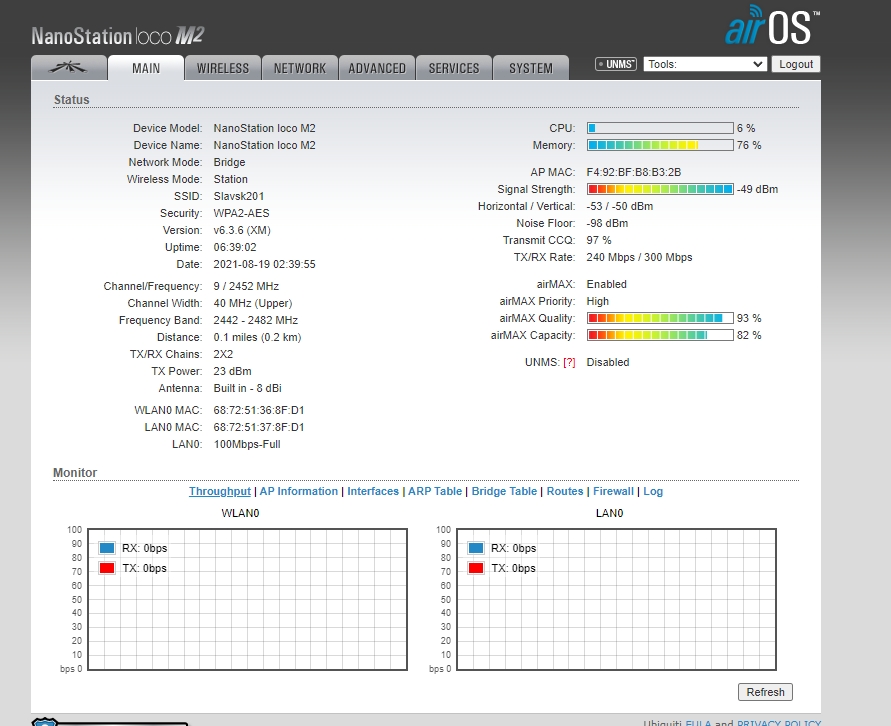Switch to the ADVANCED tab

coord(377,68)
